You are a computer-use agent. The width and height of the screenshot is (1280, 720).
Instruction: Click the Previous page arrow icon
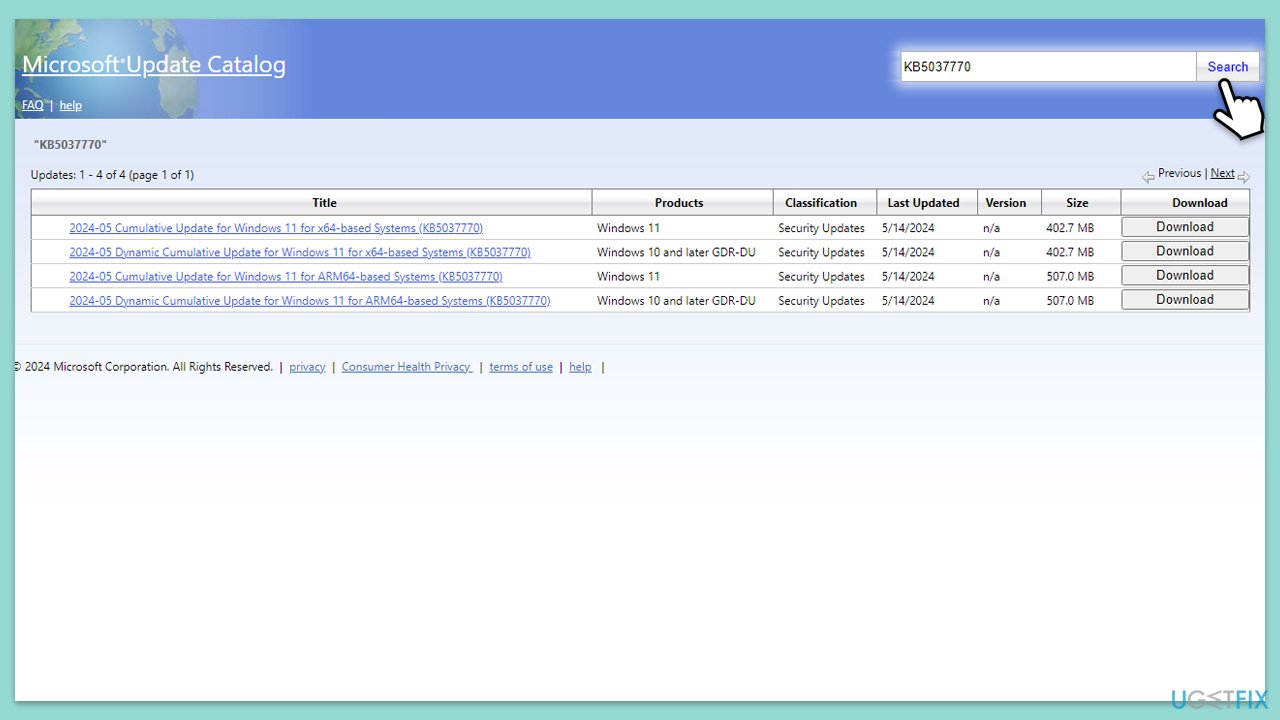coord(1148,177)
